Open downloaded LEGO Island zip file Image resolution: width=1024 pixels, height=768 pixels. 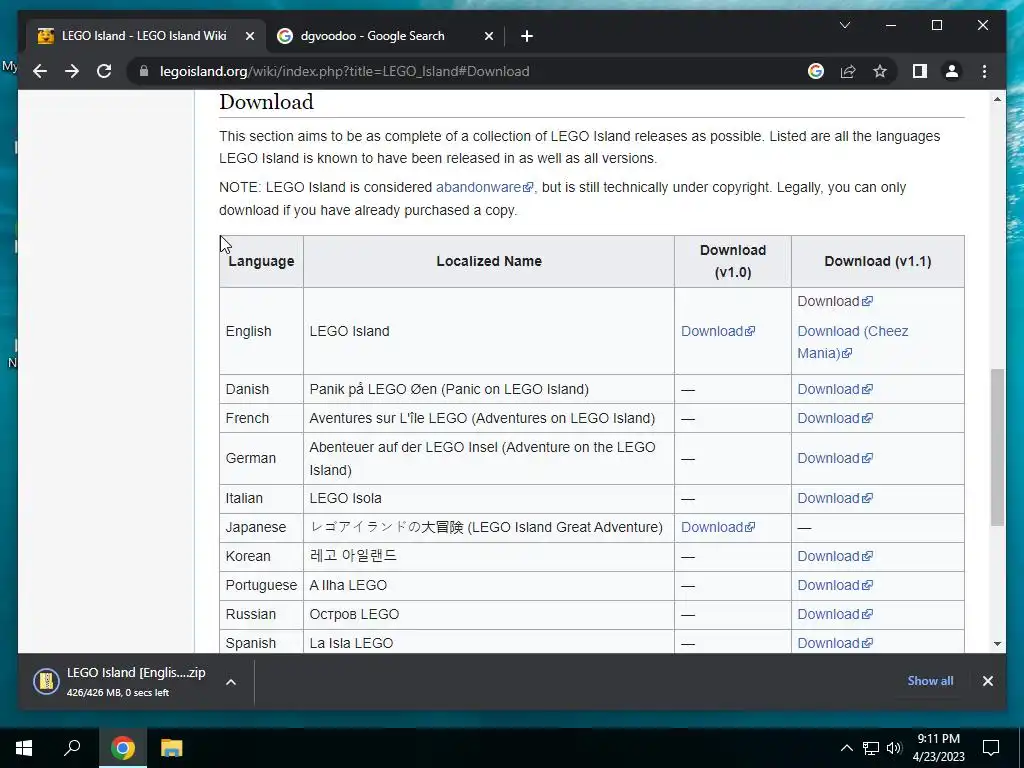(x=121, y=681)
